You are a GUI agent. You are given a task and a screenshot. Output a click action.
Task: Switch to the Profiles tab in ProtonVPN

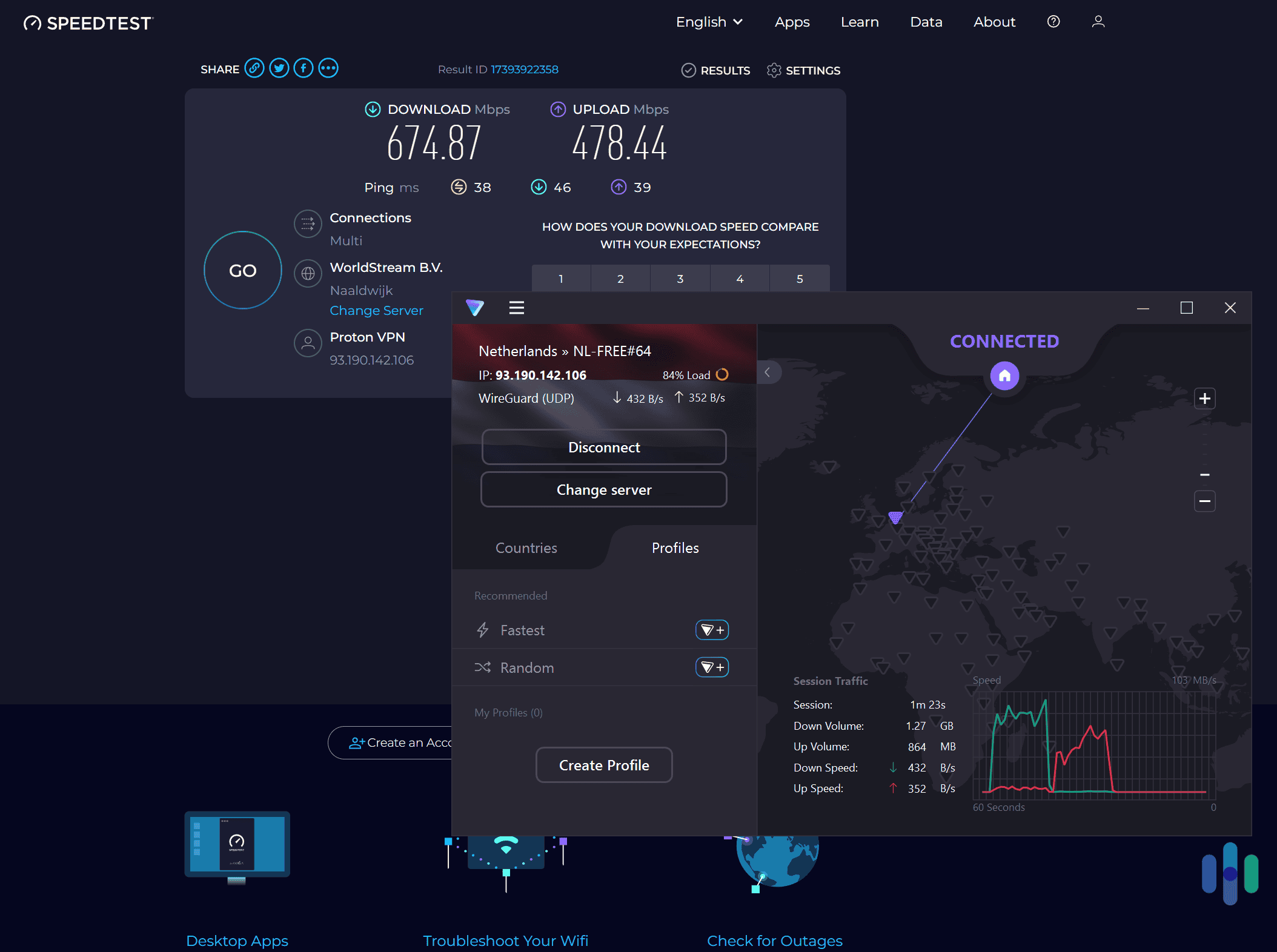[x=674, y=547]
